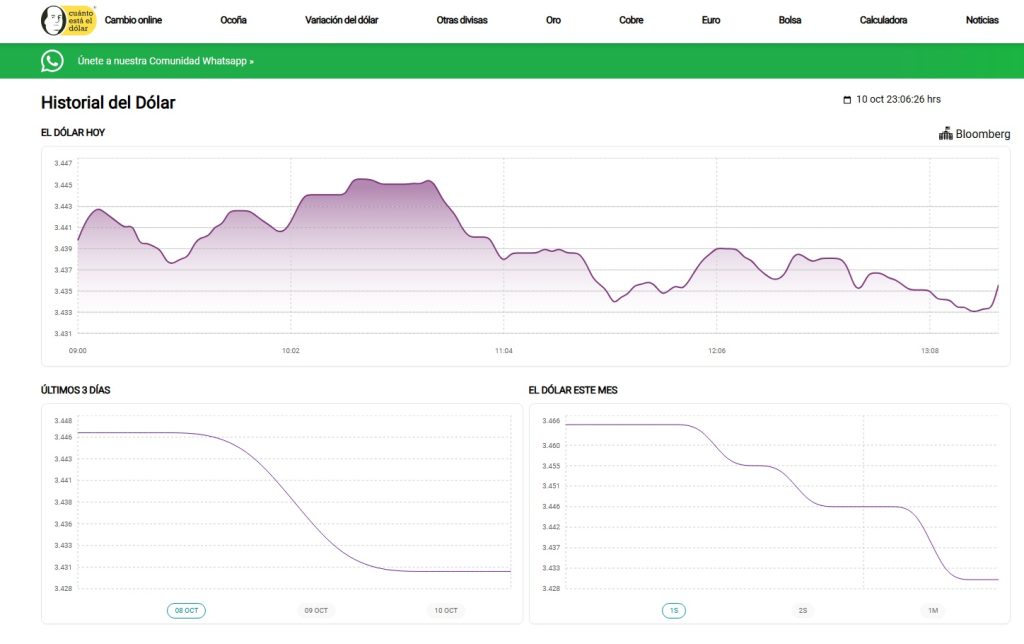Screen dimensions: 1024x644
Task: Select the 09 OCT chart toggle
Action: click(x=316, y=610)
